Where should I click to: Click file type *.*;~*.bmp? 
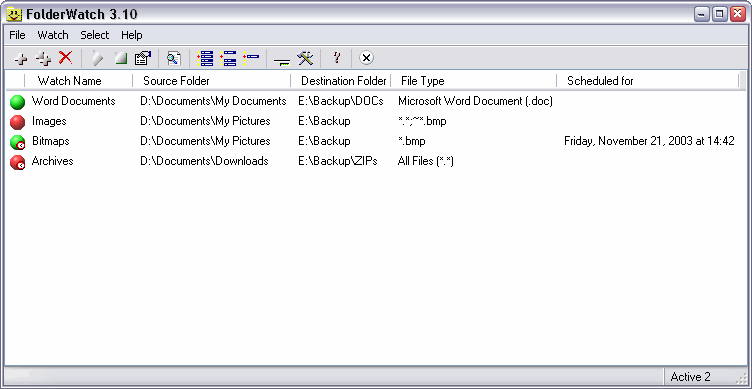pyautogui.click(x=422, y=121)
